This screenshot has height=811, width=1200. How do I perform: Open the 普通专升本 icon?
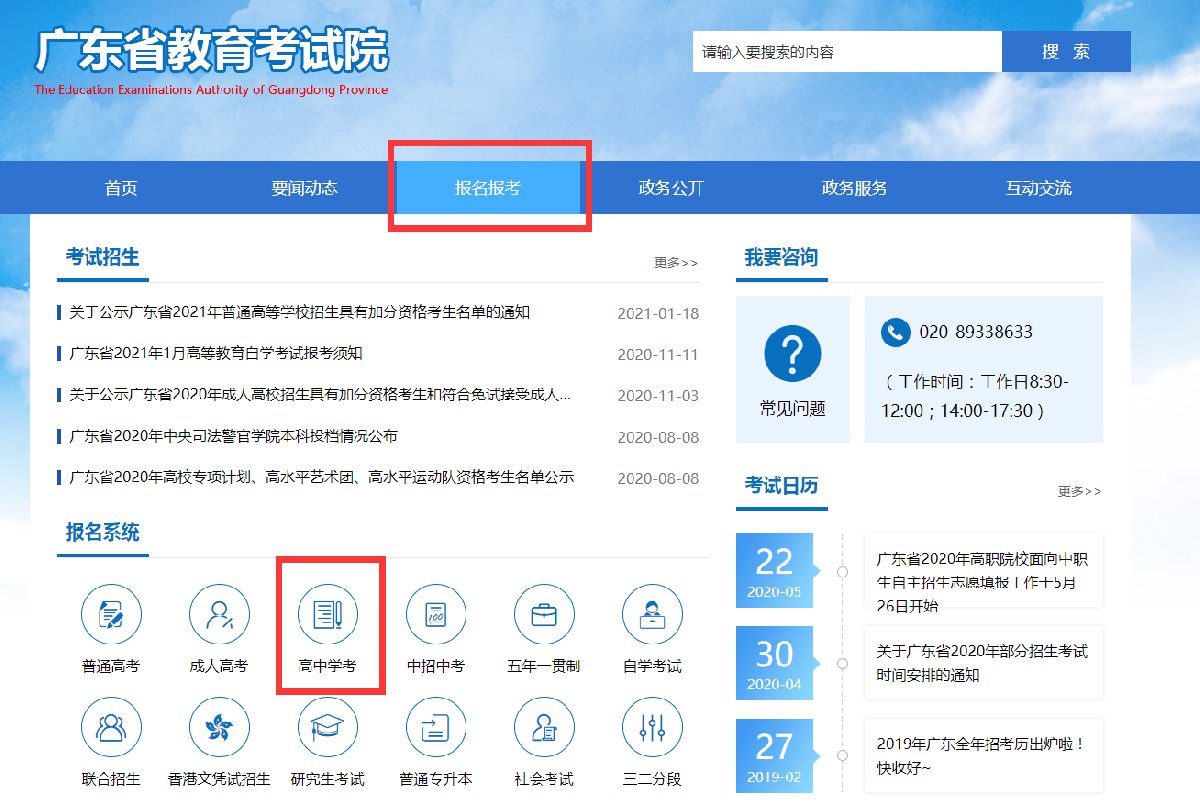pos(435,728)
